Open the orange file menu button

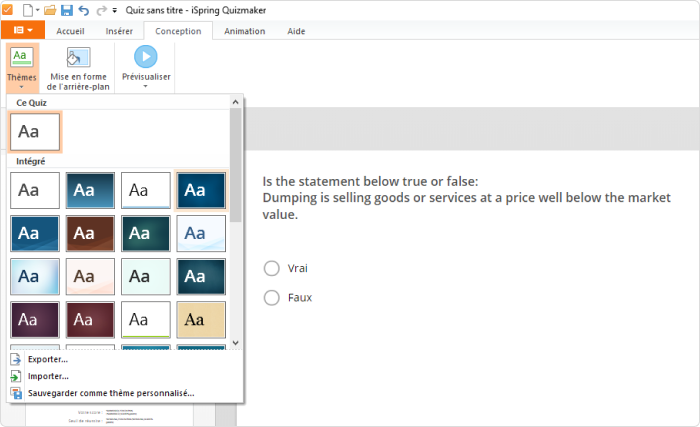point(23,30)
